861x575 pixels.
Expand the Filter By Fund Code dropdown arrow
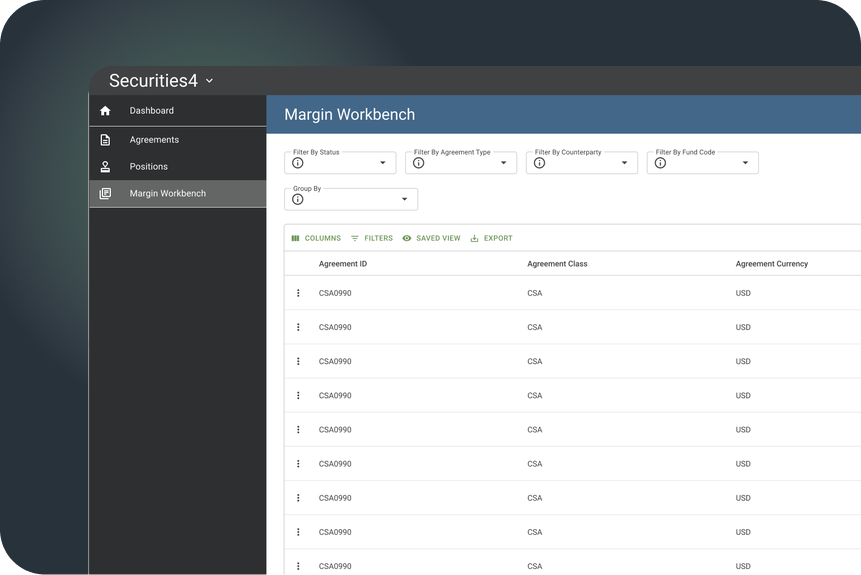[745, 163]
